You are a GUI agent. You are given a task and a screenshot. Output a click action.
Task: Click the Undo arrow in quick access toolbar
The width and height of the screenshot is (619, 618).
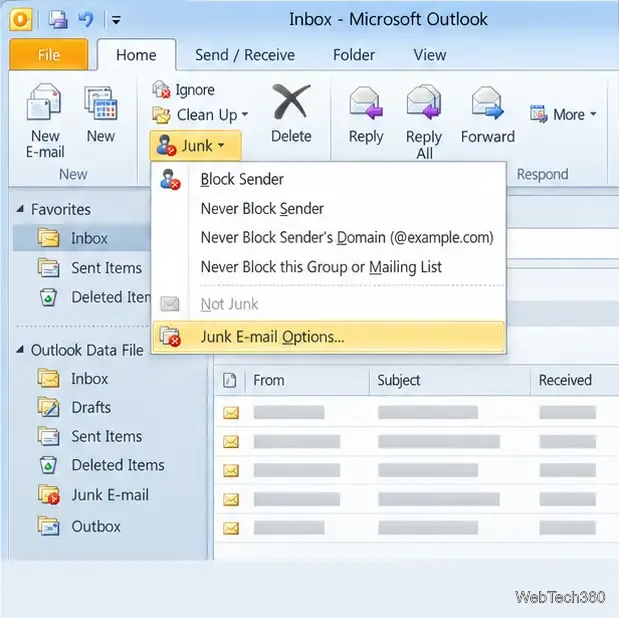(86, 19)
